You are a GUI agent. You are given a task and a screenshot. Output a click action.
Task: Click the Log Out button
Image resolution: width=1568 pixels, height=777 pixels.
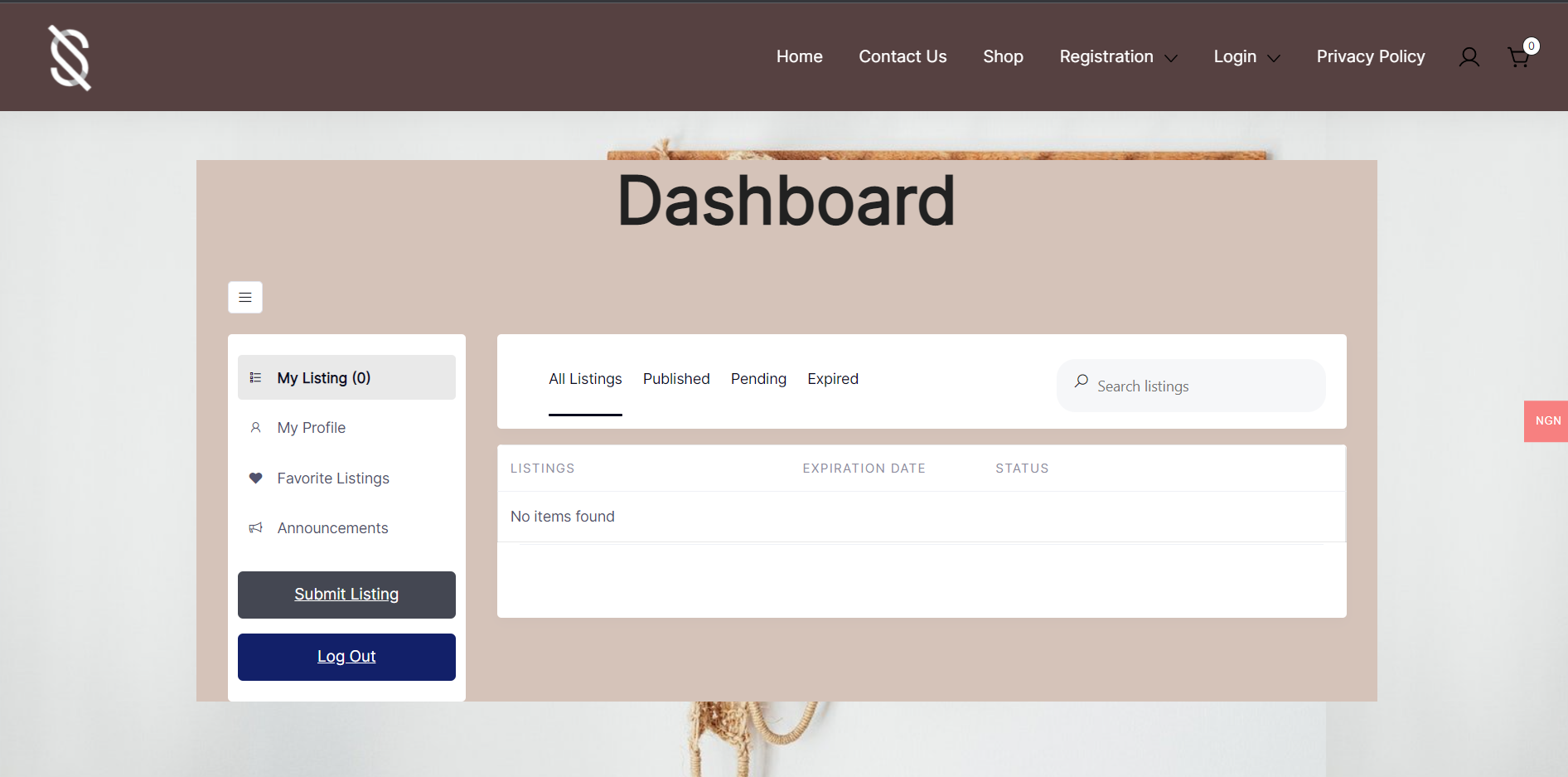[346, 657]
